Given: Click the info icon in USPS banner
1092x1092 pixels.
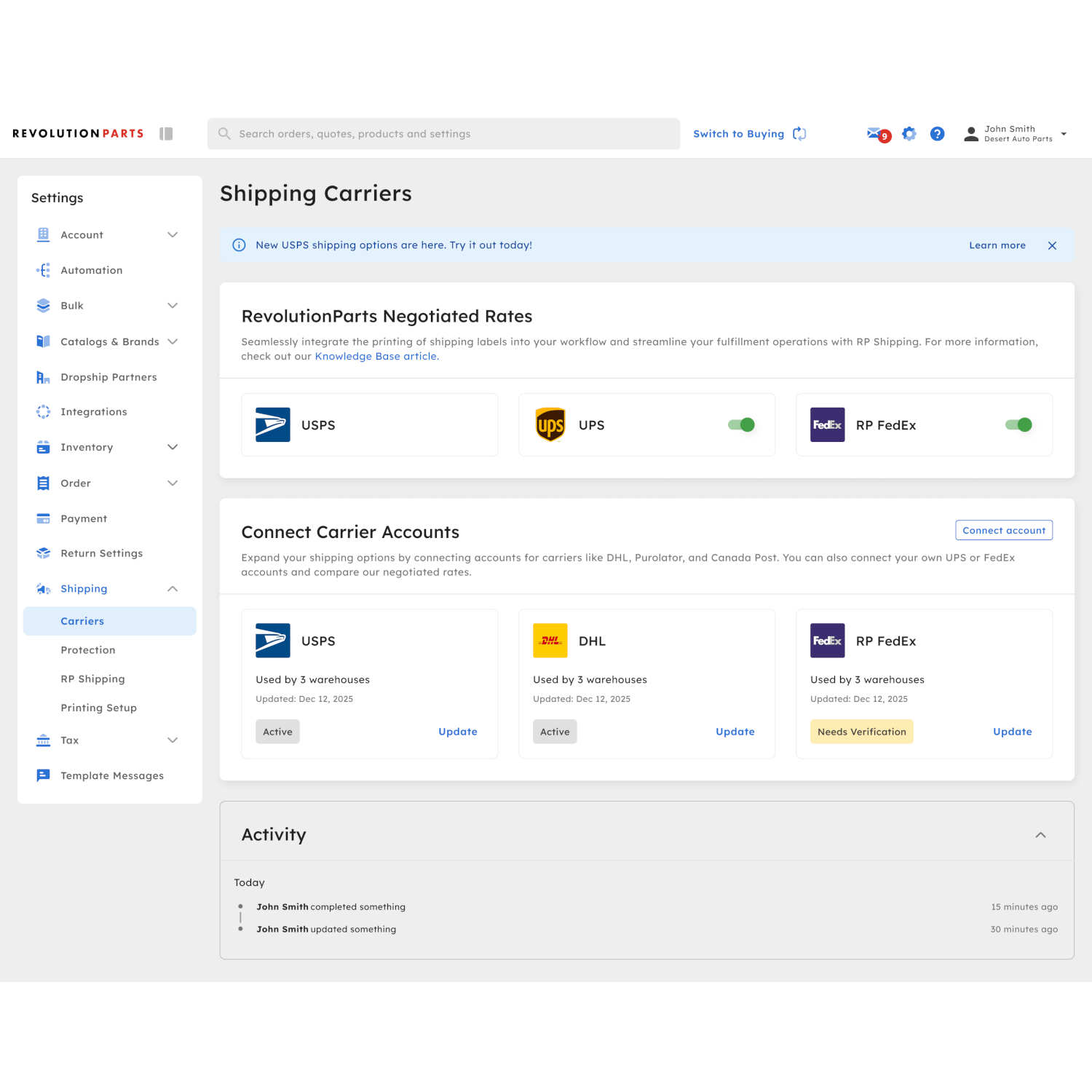Looking at the screenshot, I should [239, 245].
